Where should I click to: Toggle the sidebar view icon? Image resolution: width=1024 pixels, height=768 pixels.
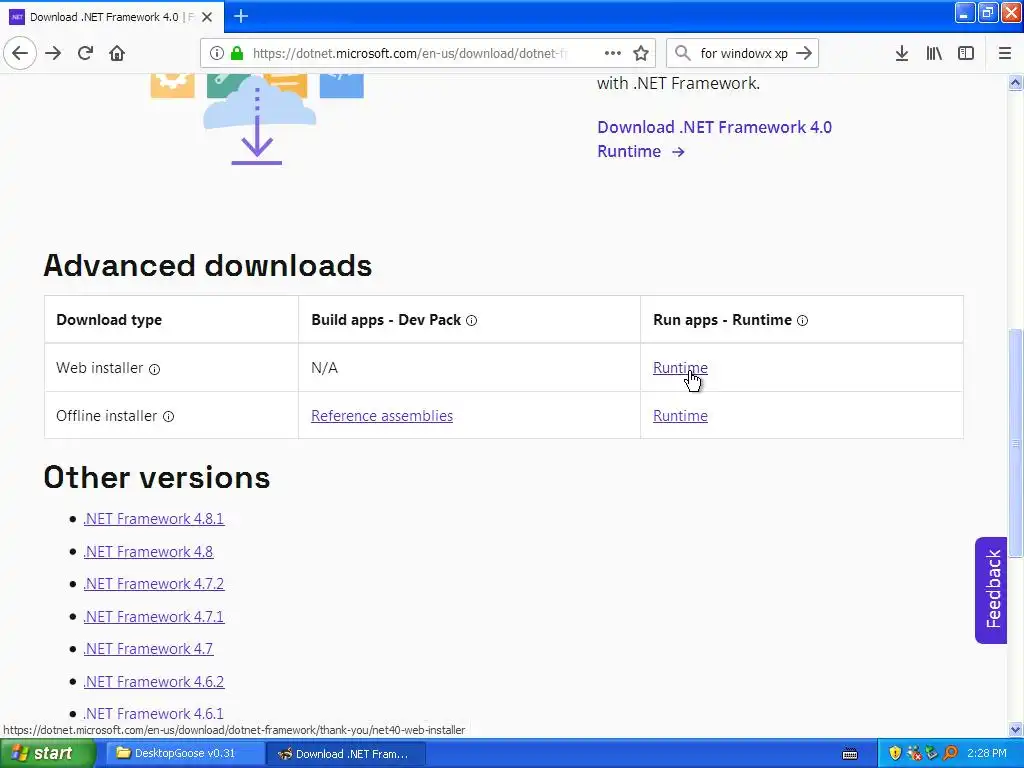pos(966,53)
